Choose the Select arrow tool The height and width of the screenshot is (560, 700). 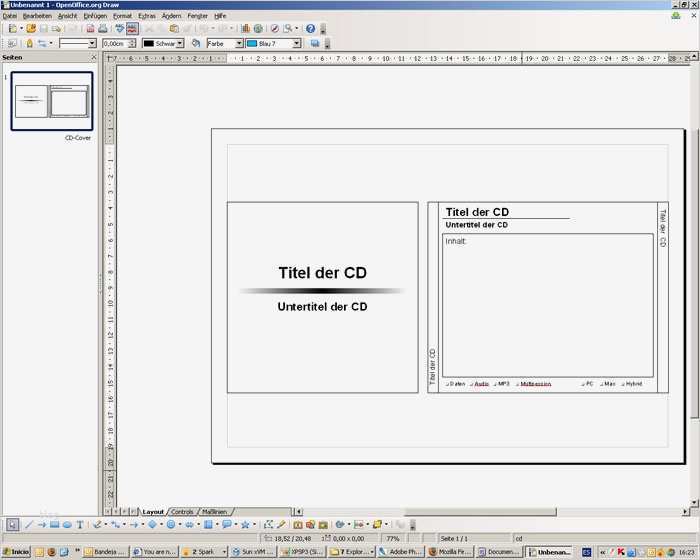point(12,525)
